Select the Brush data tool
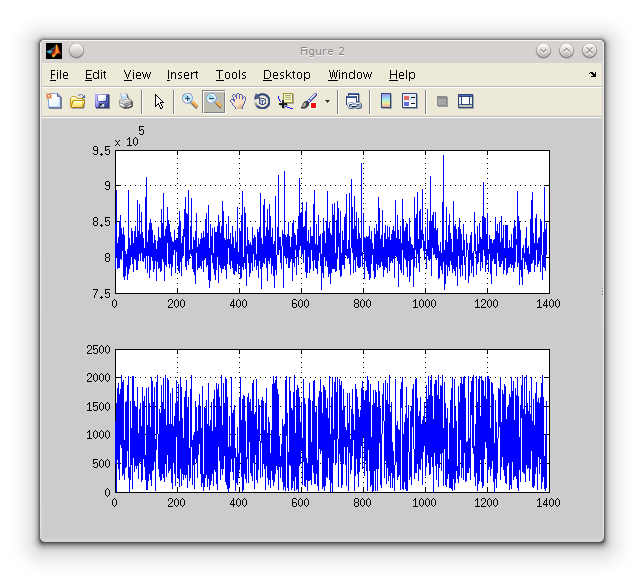The image size is (644, 582). tap(309, 101)
